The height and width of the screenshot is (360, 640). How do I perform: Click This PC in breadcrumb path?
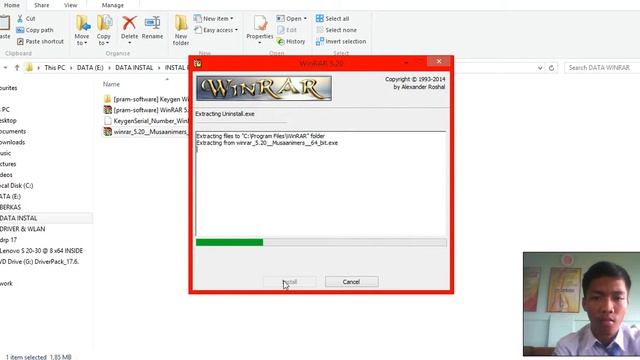click(55, 68)
